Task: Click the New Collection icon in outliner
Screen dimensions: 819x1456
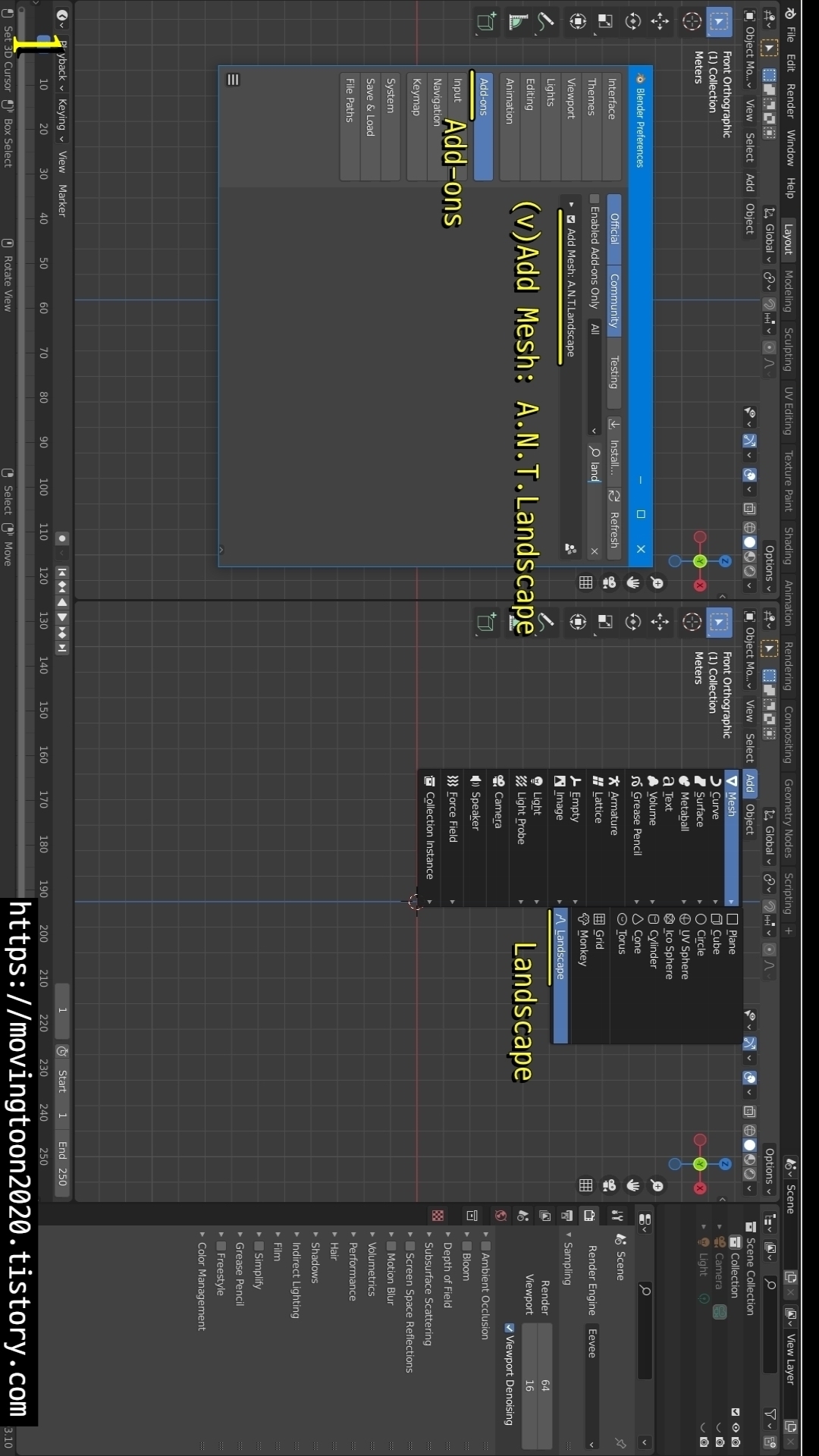Action: 770,1442
